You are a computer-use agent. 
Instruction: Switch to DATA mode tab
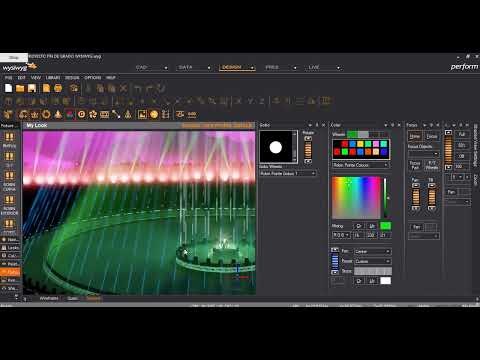pos(185,67)
